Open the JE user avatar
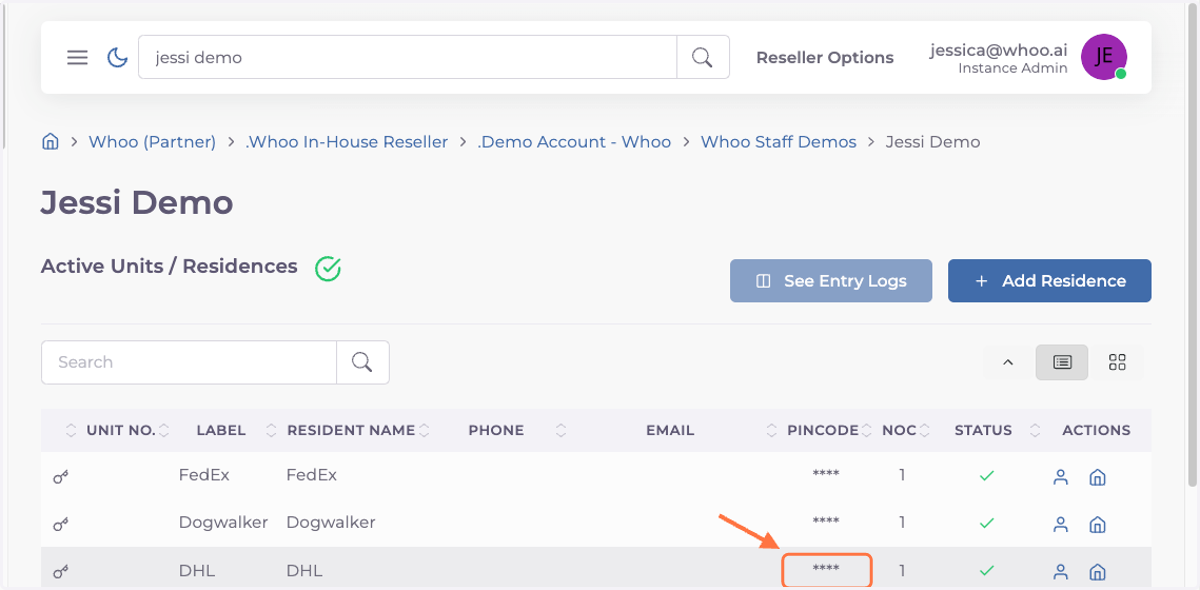Image resolution: width=1200 pixels, height=590 pixels. tap(1103, 57)
